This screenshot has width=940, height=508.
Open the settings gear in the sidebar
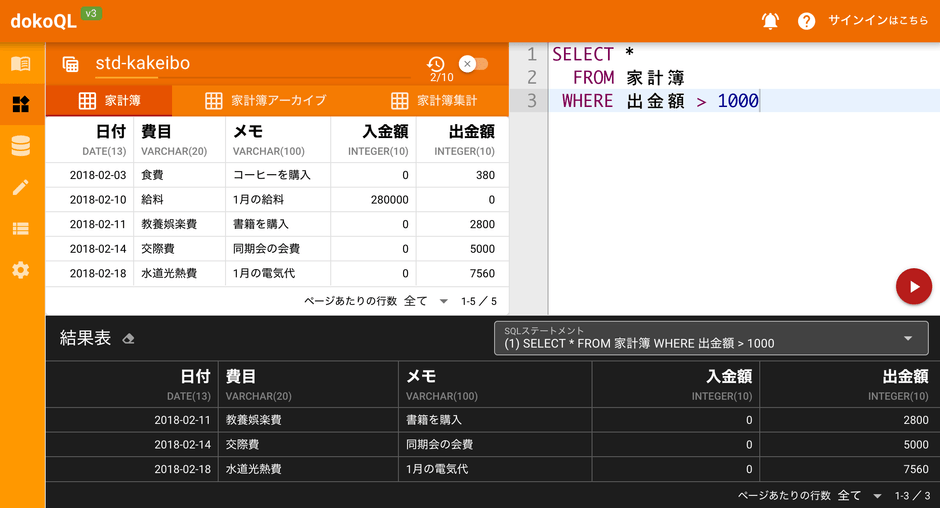point(21,270)
